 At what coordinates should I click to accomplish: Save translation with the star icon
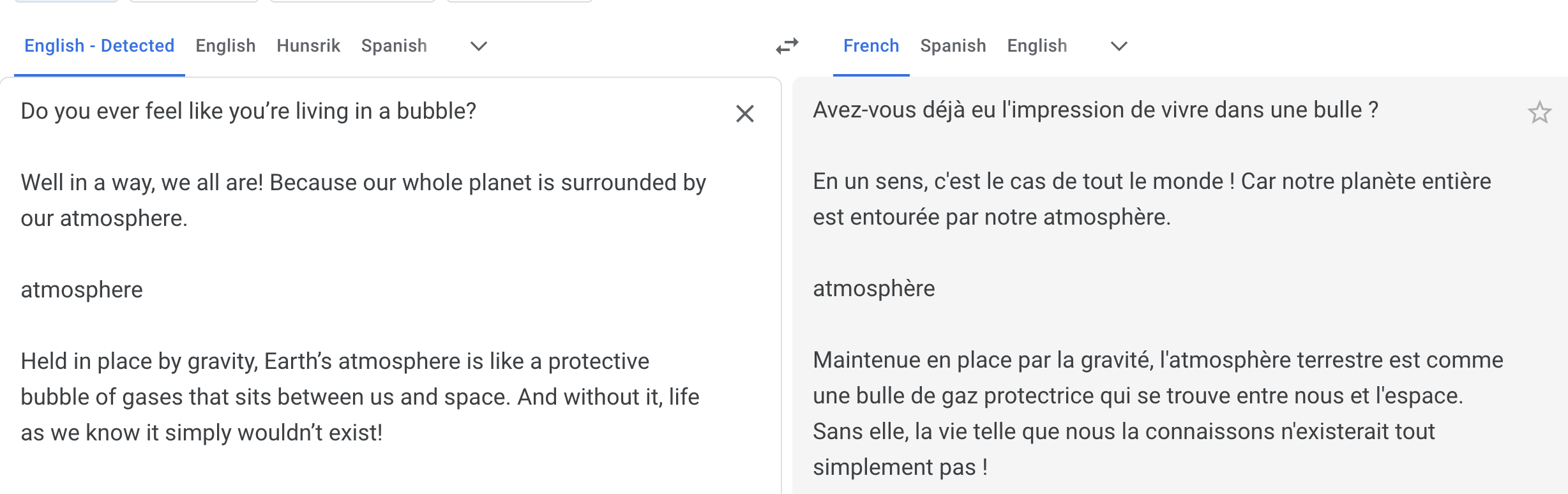[1539, 112]
